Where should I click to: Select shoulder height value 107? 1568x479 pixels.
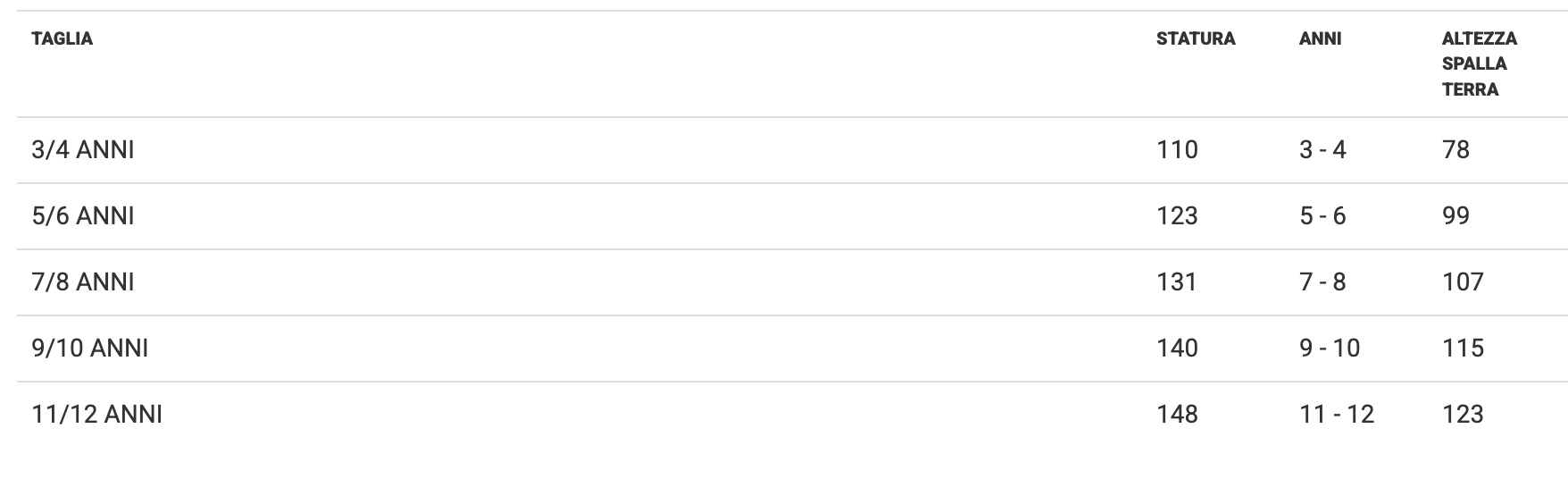(x=1462, y=282)
